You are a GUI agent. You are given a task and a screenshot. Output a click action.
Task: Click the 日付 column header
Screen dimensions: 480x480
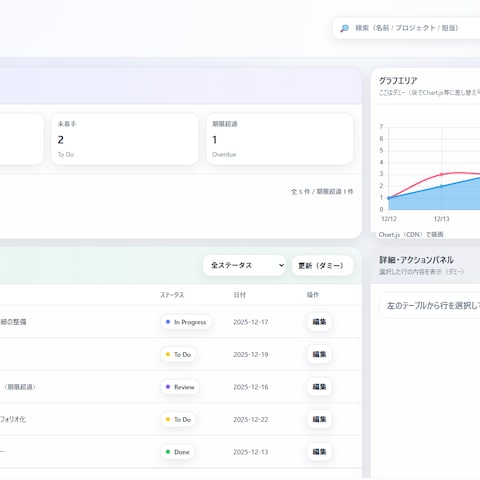tap(240, 295)
